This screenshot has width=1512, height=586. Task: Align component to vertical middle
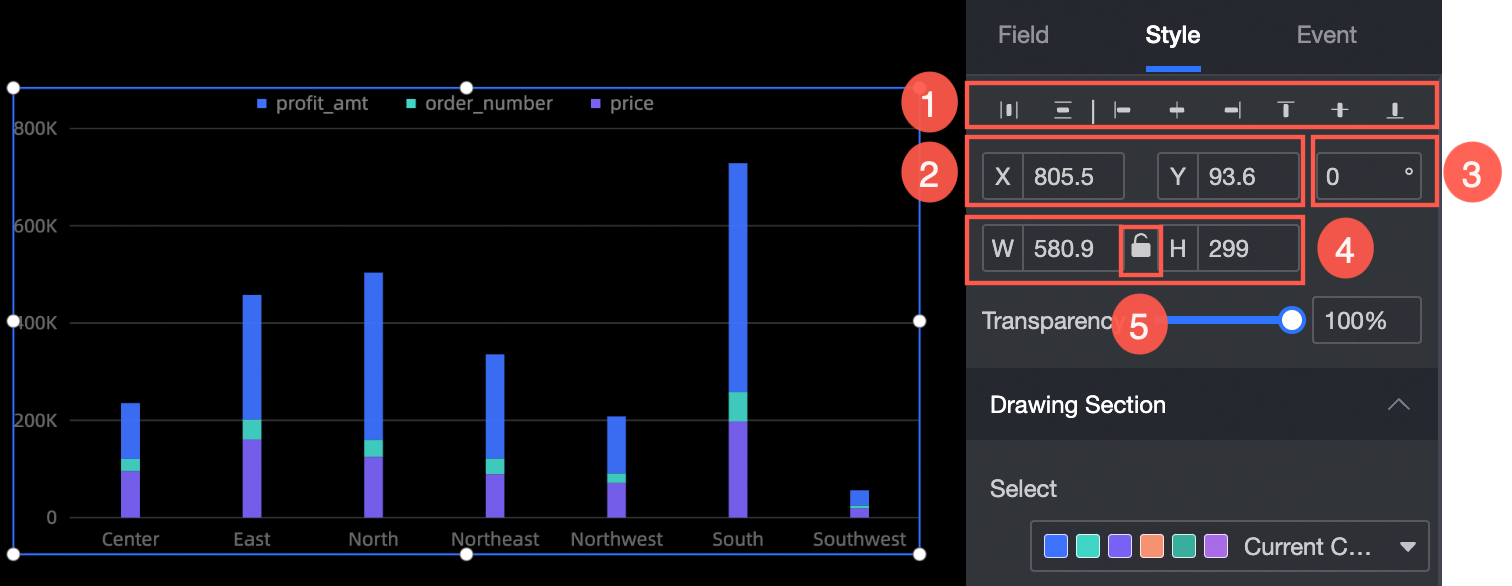[1340, 110]
